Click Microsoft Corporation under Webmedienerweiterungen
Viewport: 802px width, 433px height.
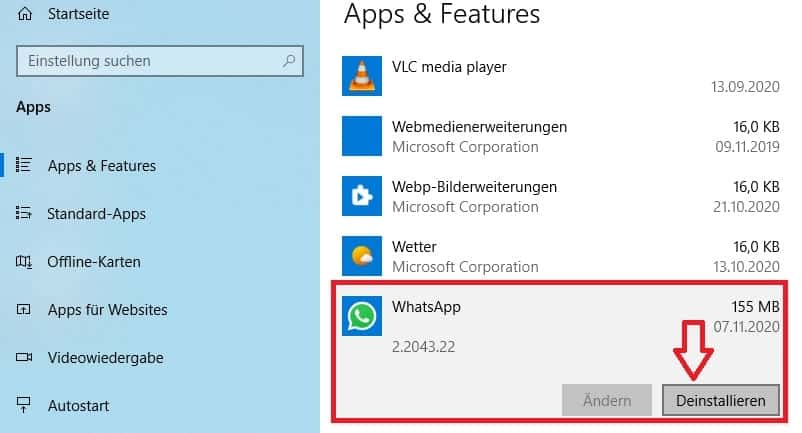(465, 147)
